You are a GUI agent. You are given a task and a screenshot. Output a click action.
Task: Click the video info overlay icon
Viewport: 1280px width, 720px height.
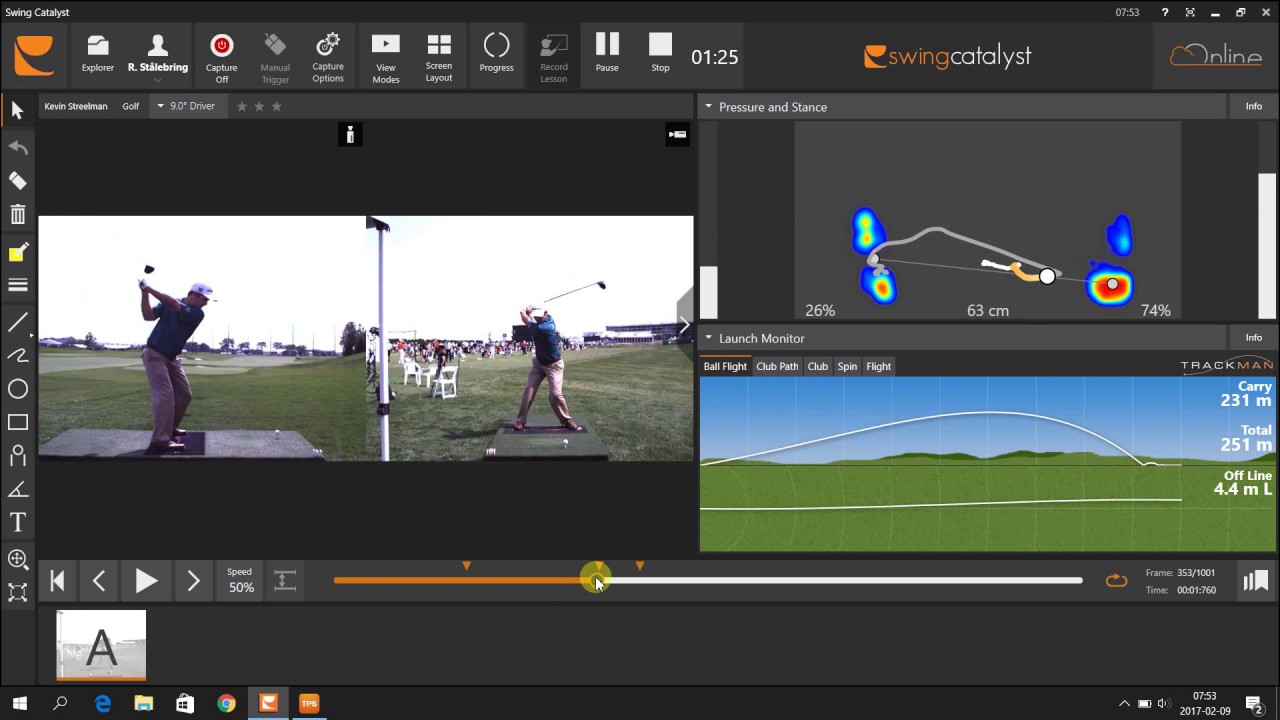(x=350, y=135)
